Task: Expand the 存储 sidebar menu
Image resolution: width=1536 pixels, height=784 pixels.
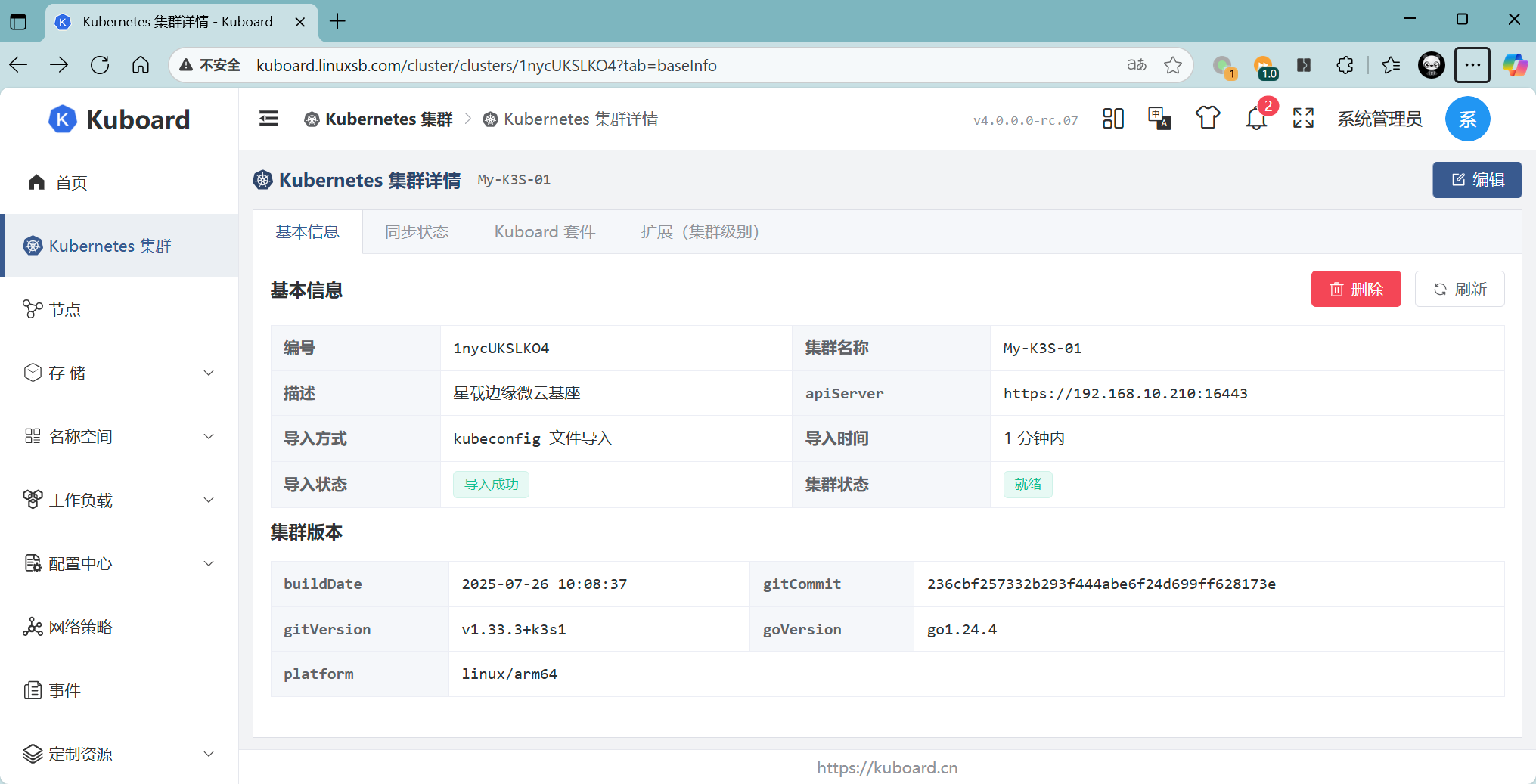Action: click(x=119, y=373)
